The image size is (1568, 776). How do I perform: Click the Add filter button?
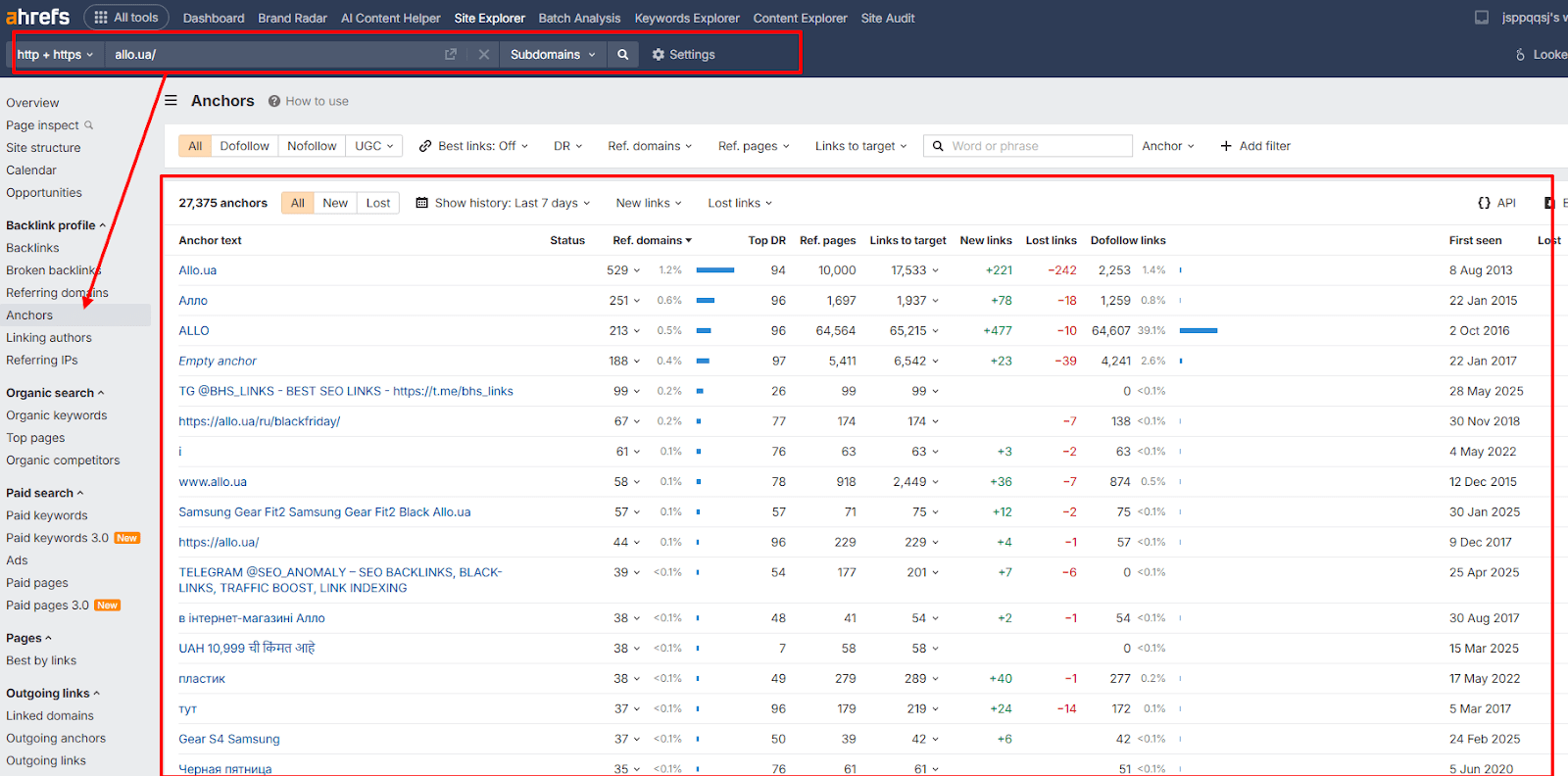[x=1255, y=146]
